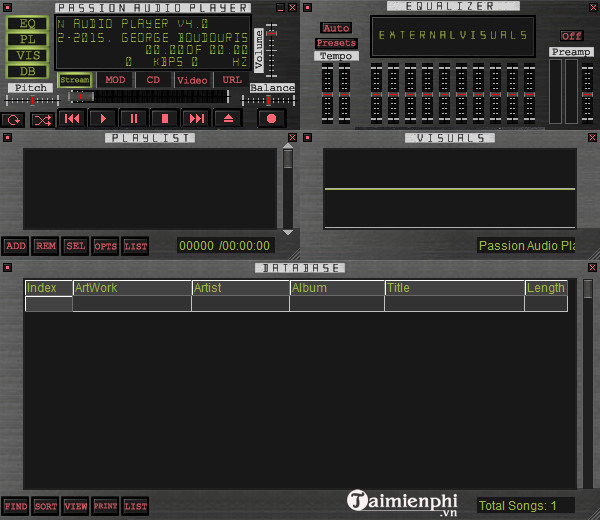
Task: Click the External Visuals equalizer display
Action: tap(453, 36)
